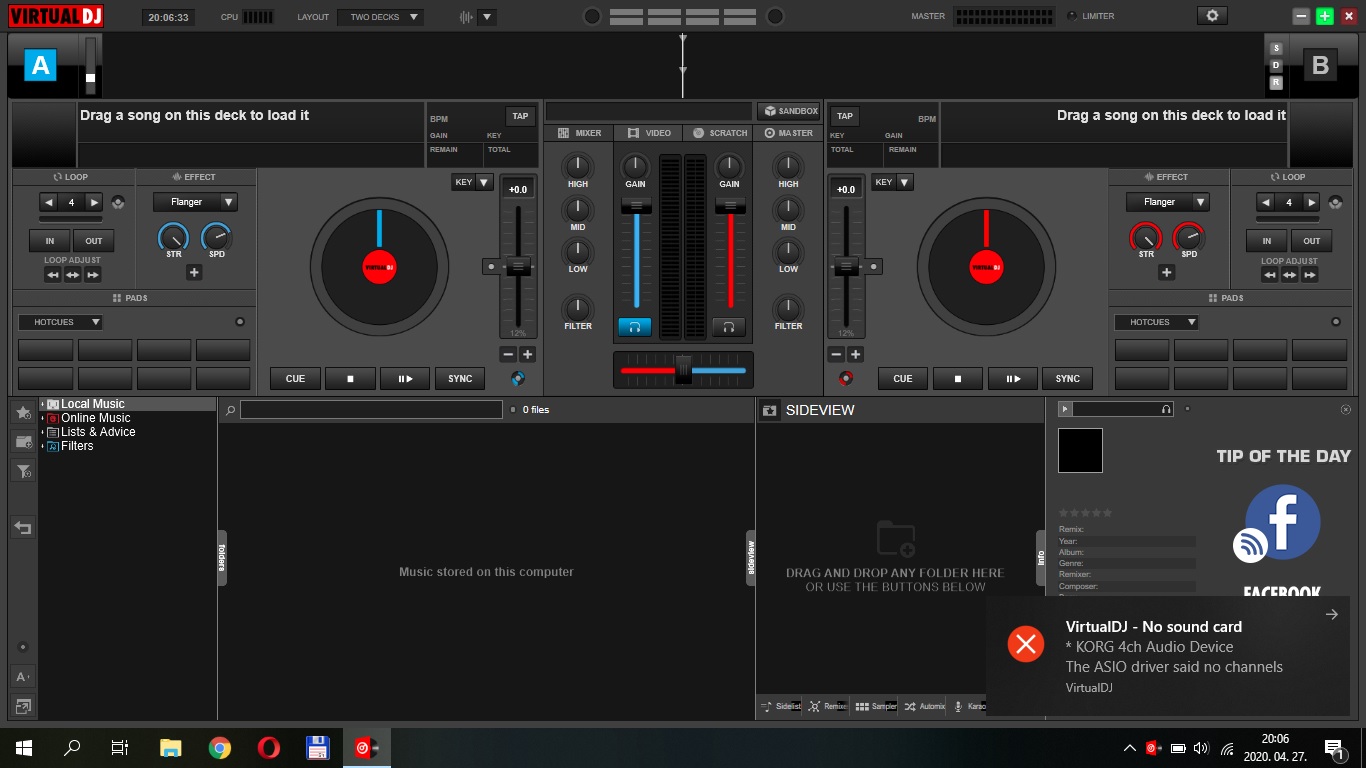Click stop on deck A
The image size is (1366, 768).
(x=350, y=378)
